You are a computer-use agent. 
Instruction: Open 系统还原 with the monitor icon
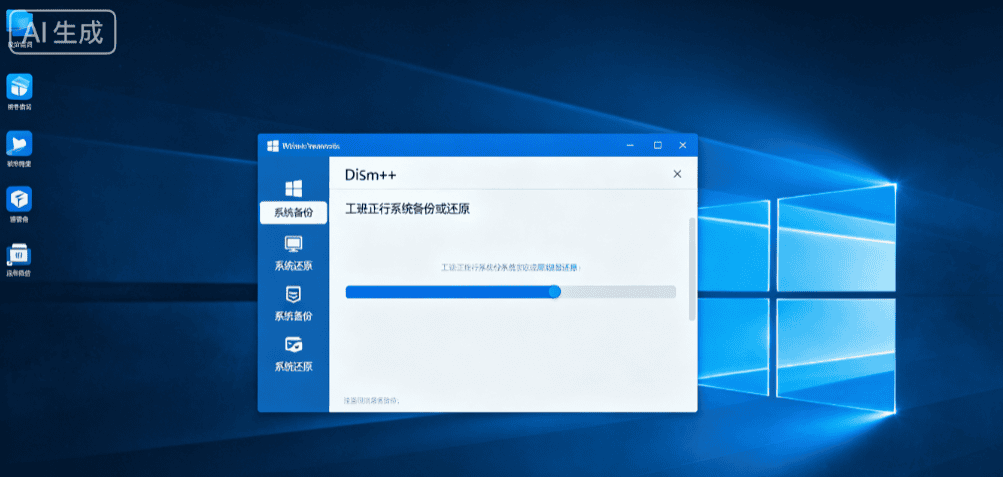tap(294, 254)
